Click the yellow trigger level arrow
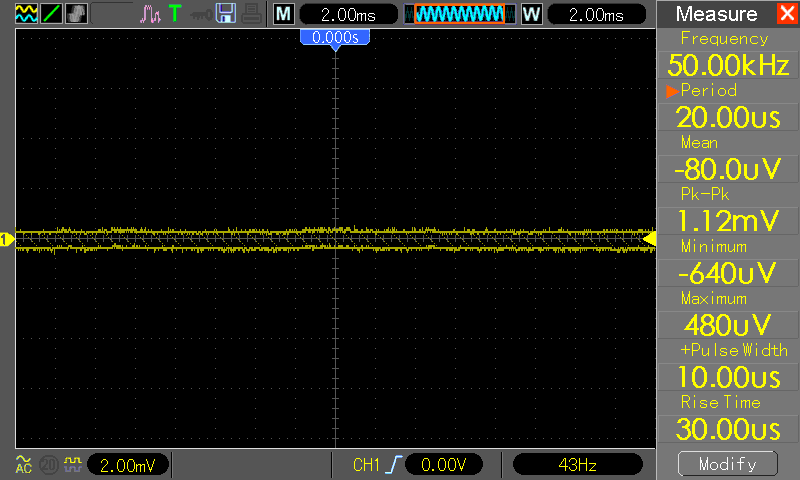800x480 pixels. [x=649, y=239]
